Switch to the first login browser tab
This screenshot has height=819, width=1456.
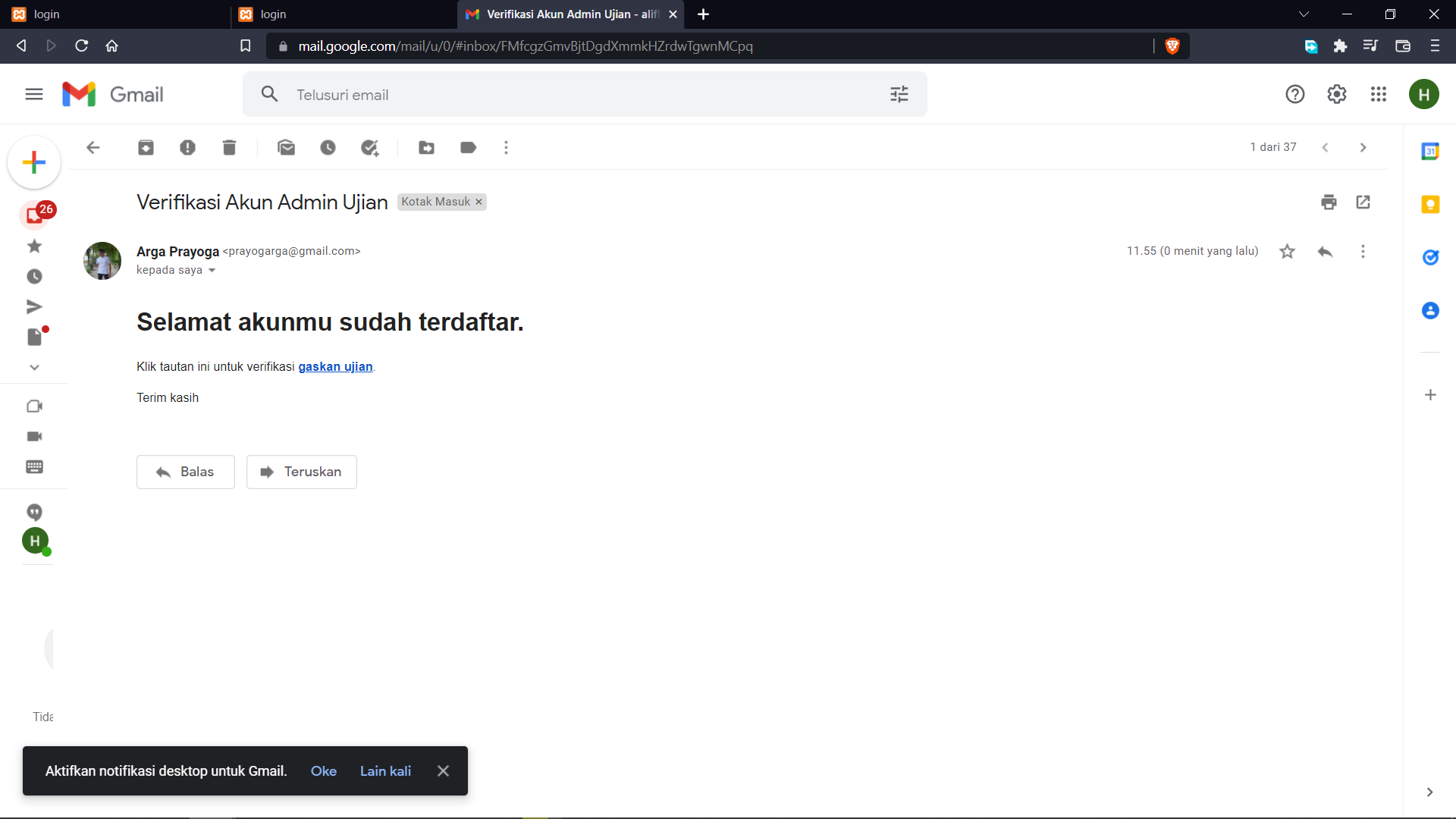click(x=114, y=14)
